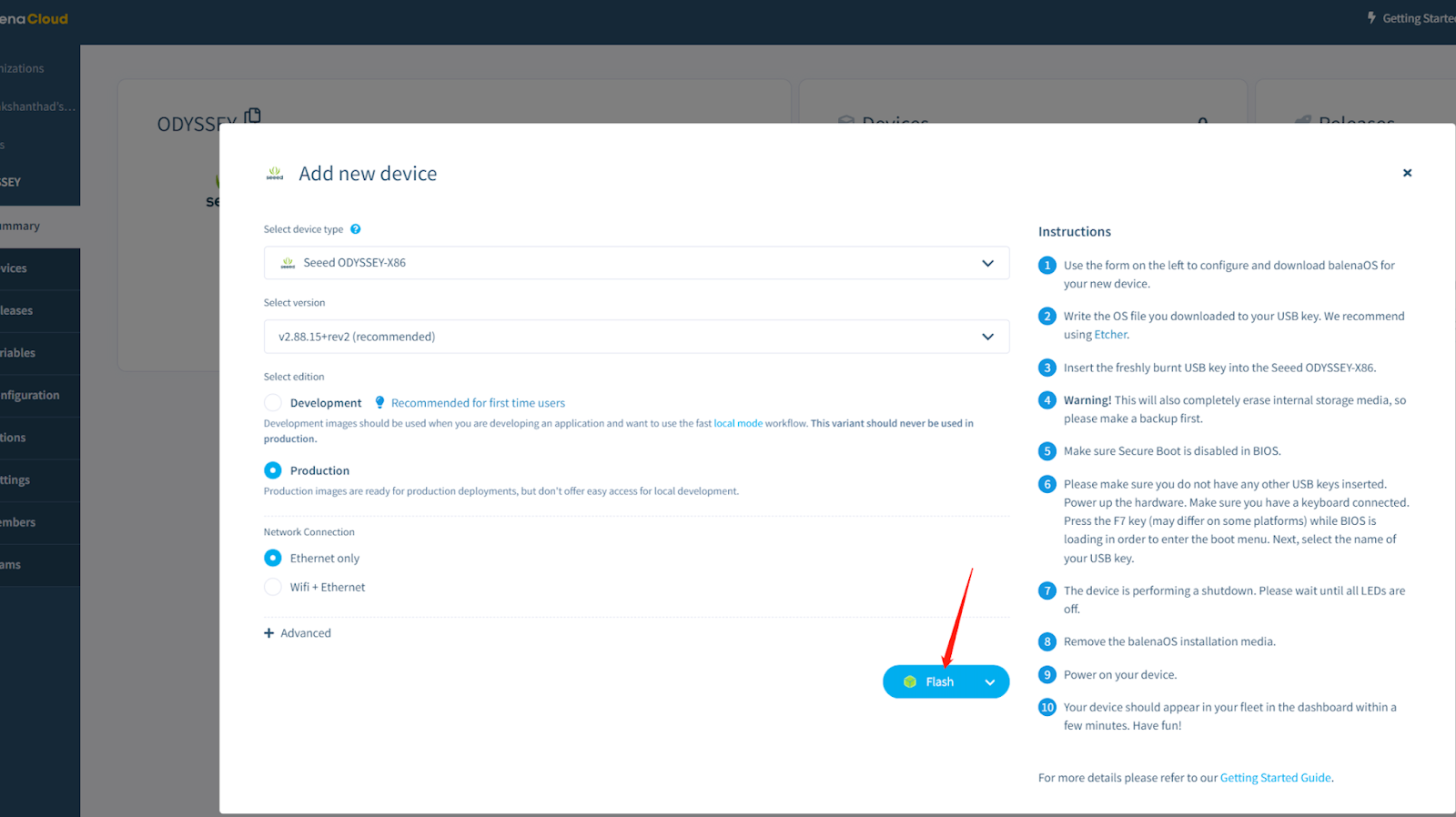Click the Select version label
This screenshot has height=817, width=1456.
click(x=294, y=303)
